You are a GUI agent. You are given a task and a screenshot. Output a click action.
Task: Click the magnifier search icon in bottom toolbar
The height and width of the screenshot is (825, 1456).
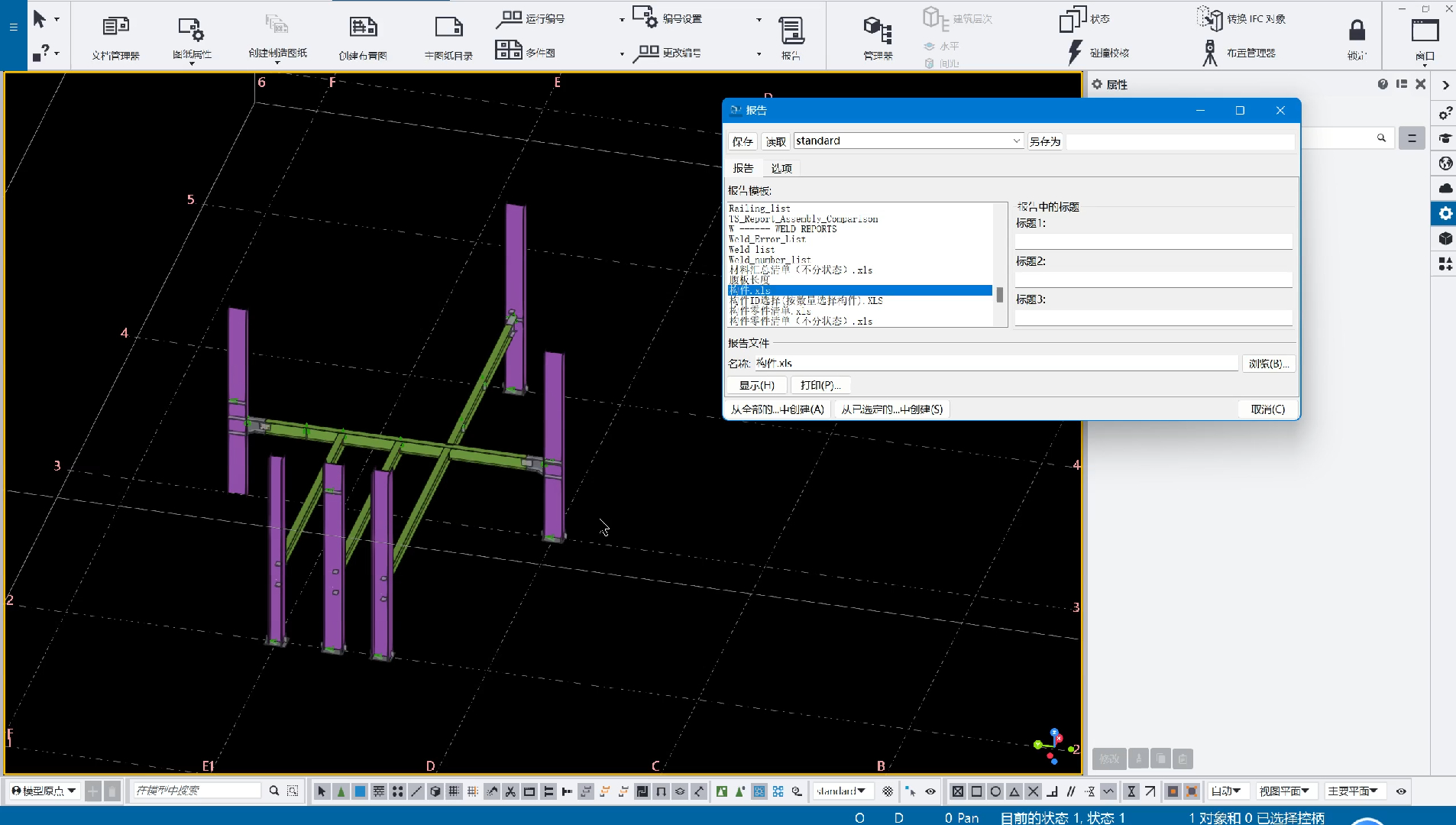point(274,791)
